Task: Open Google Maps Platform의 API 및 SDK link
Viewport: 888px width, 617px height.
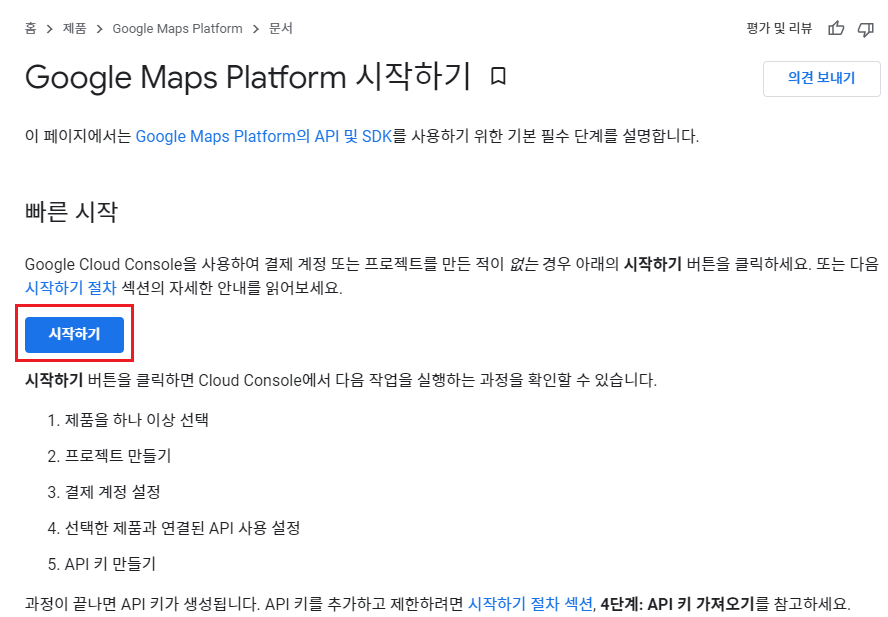Action: [264, 137]
